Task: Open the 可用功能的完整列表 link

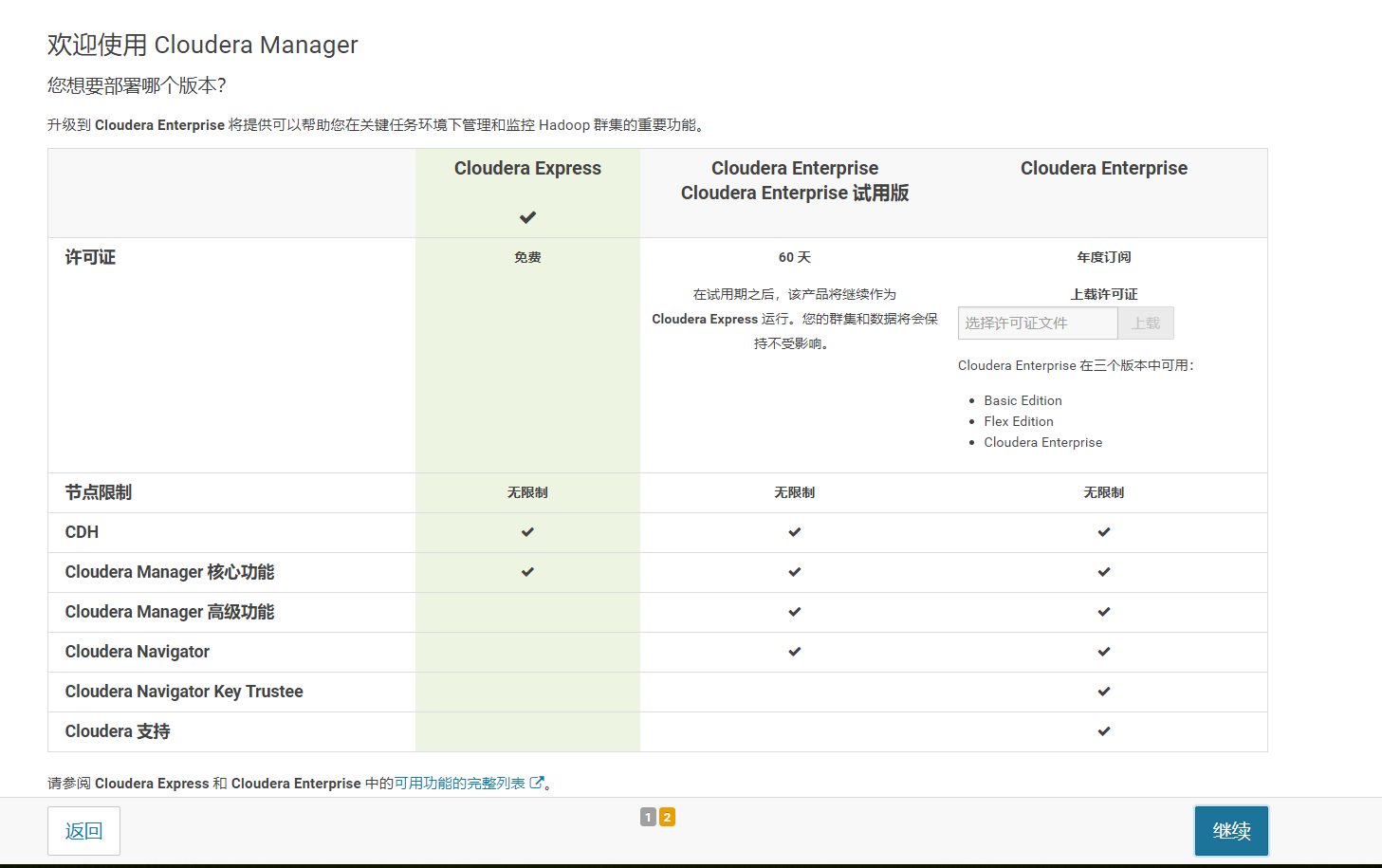Action: [460, 783]
